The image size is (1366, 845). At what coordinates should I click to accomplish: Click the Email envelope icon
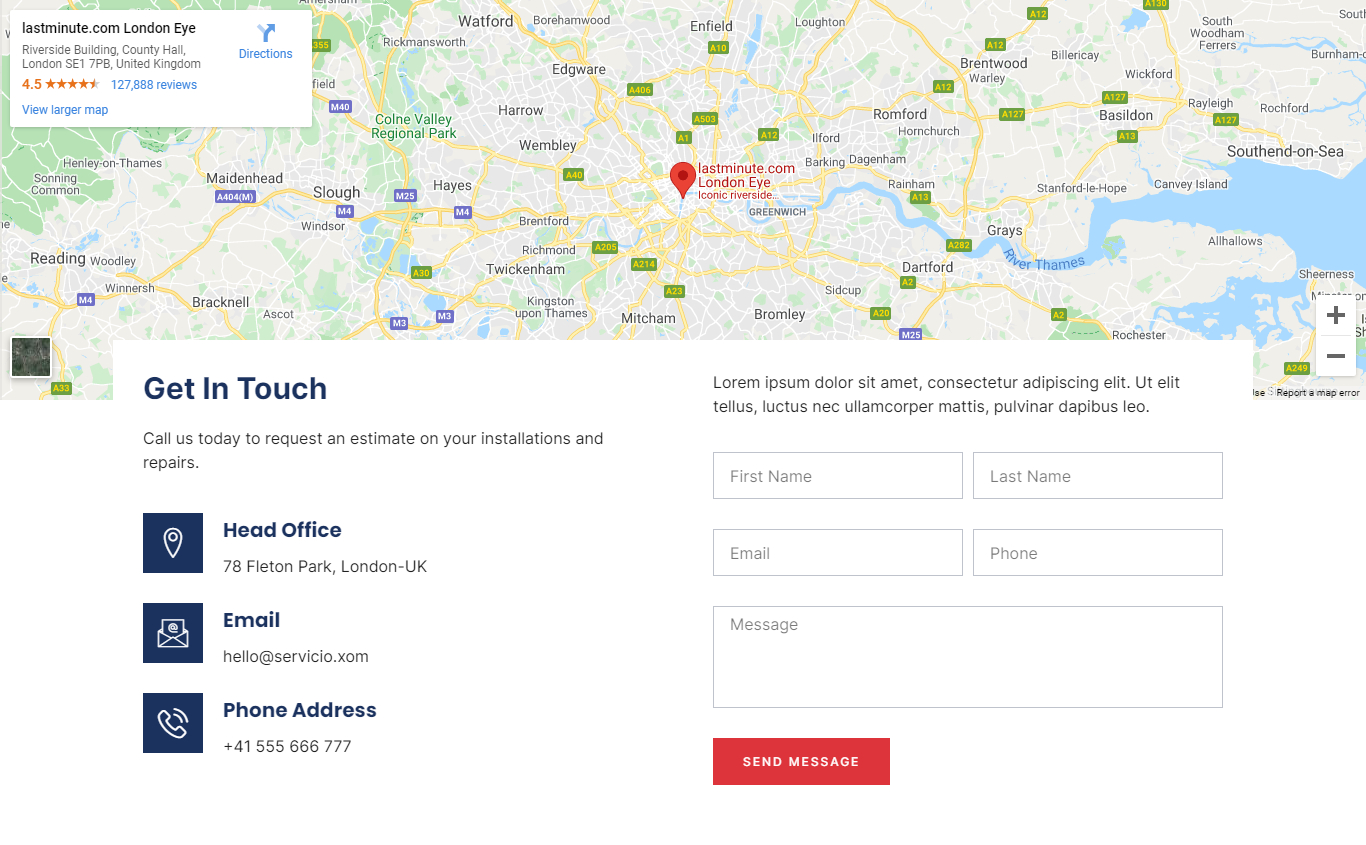(x=173, y=633)
